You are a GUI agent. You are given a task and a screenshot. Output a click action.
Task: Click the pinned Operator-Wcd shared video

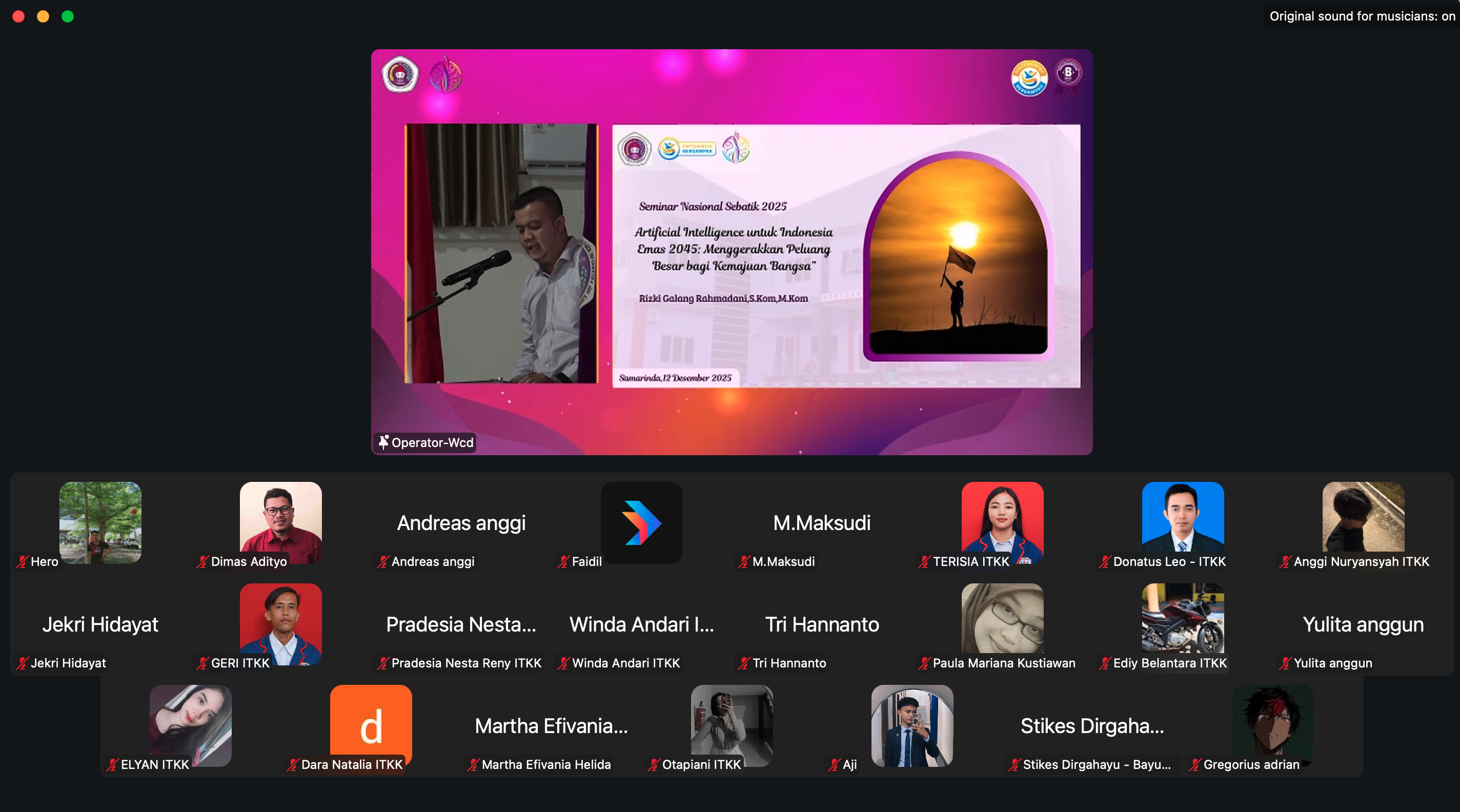731,252
